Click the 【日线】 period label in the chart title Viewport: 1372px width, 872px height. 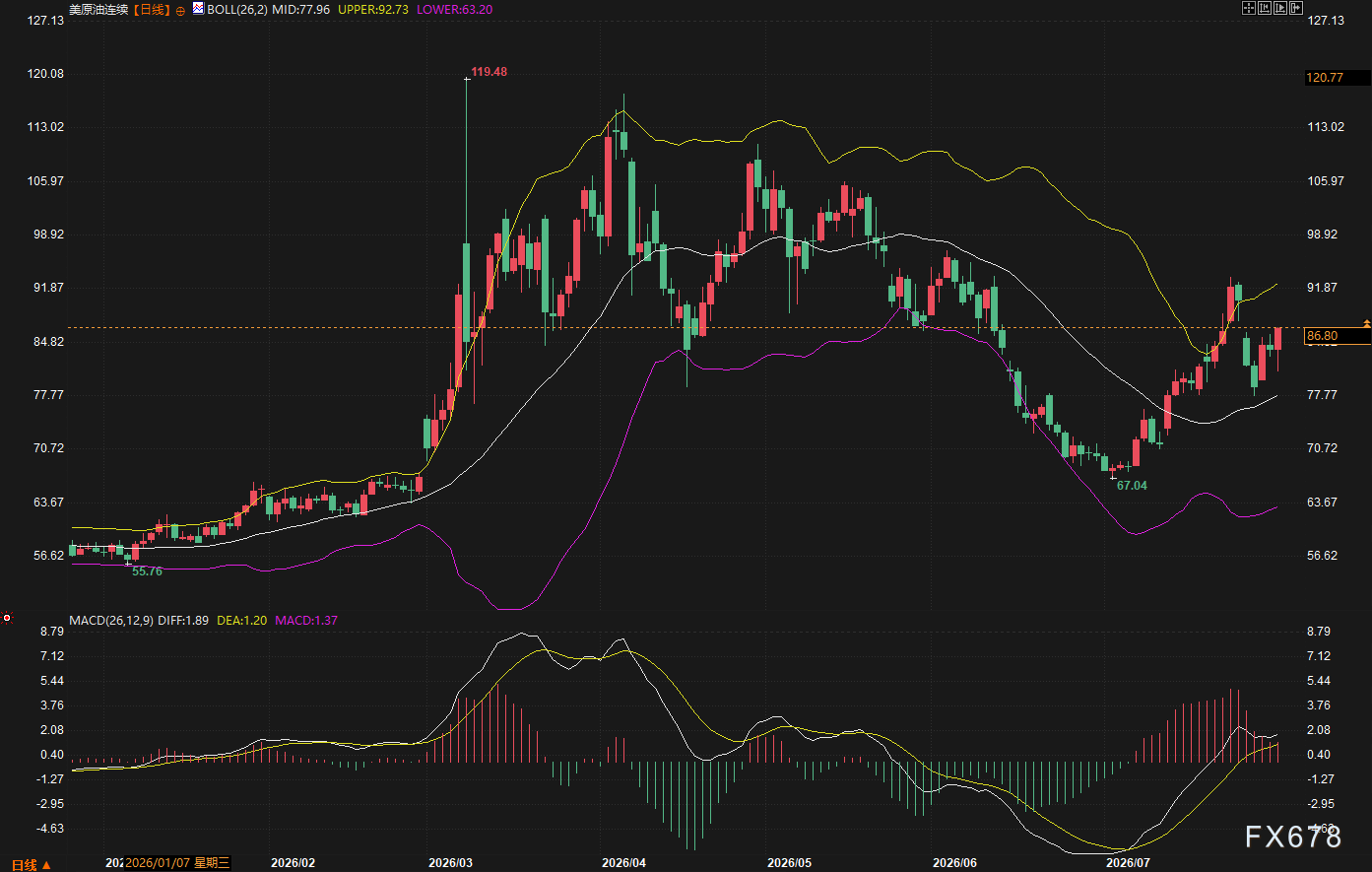(151, 9)
